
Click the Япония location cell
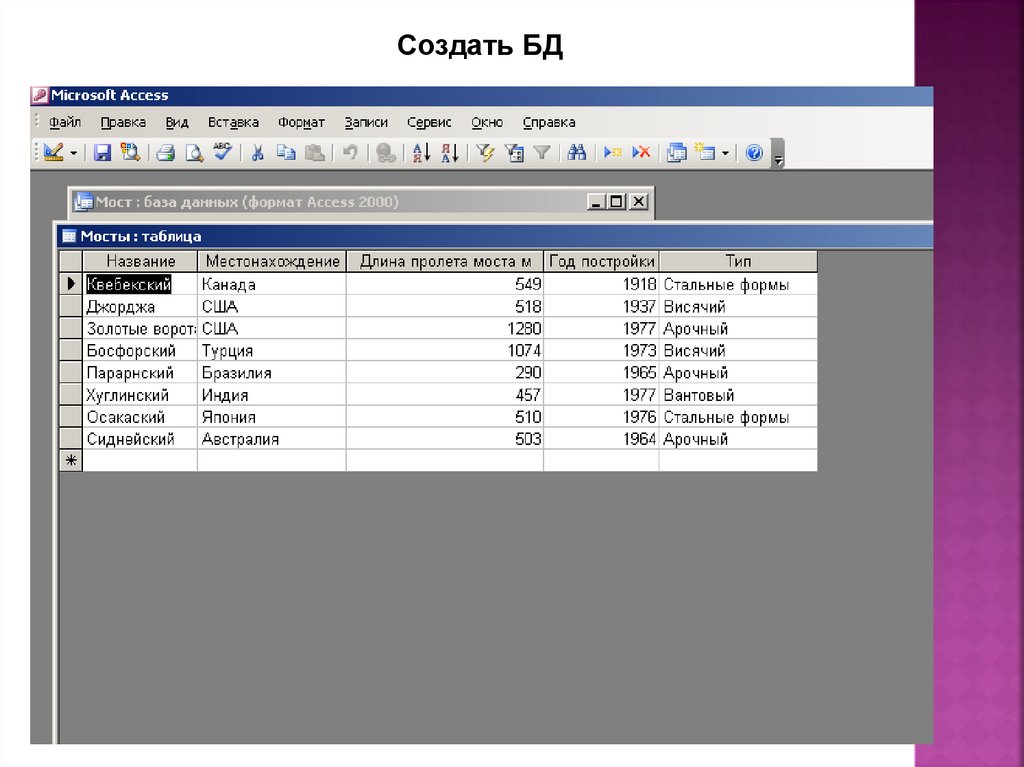click(272, 417)
